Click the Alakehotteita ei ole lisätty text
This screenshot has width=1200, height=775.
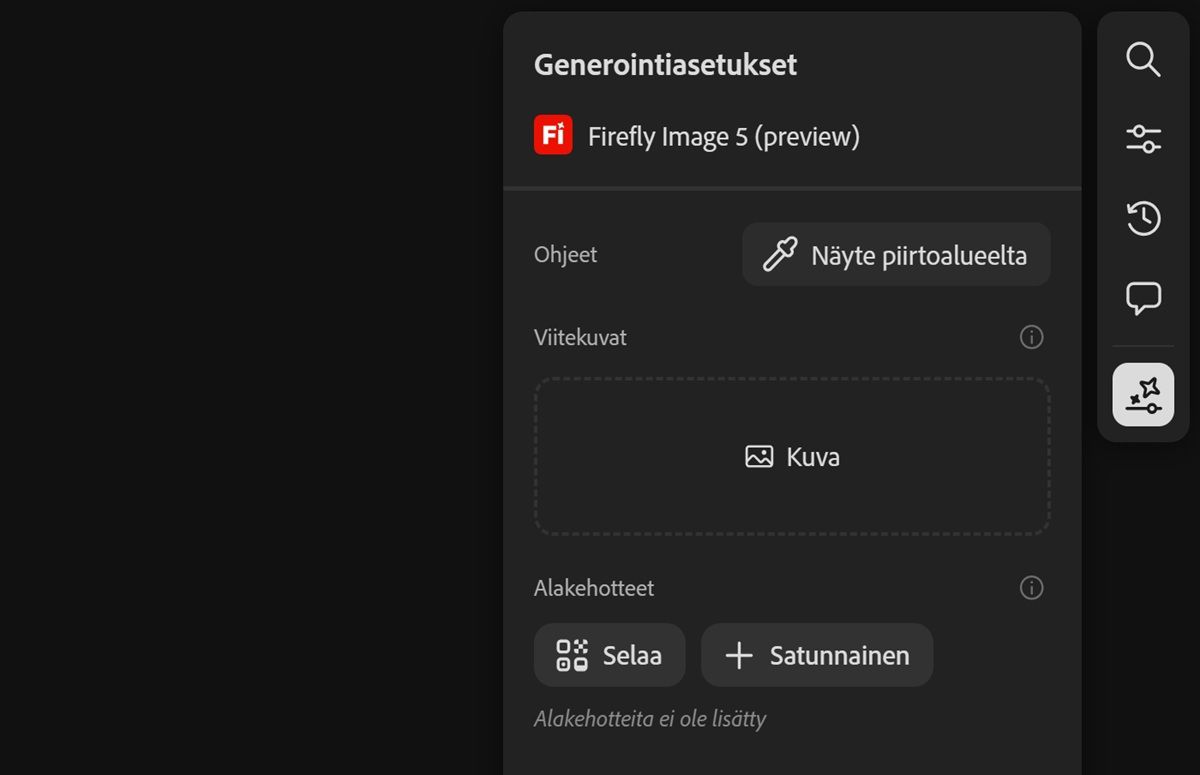pos(650,719)
